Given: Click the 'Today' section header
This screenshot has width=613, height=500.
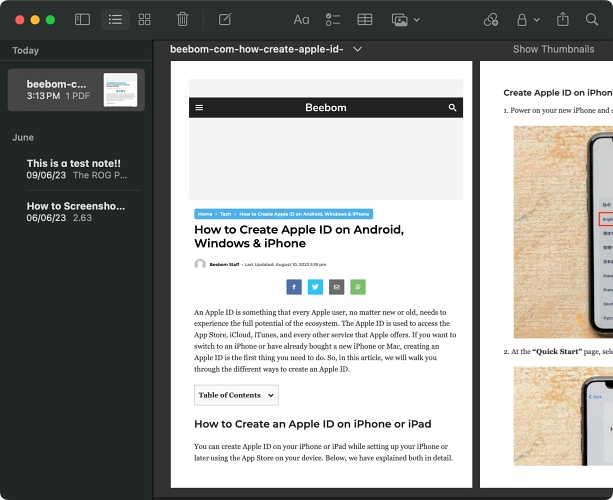Looking at the screenshot, I should coord(25,50).
